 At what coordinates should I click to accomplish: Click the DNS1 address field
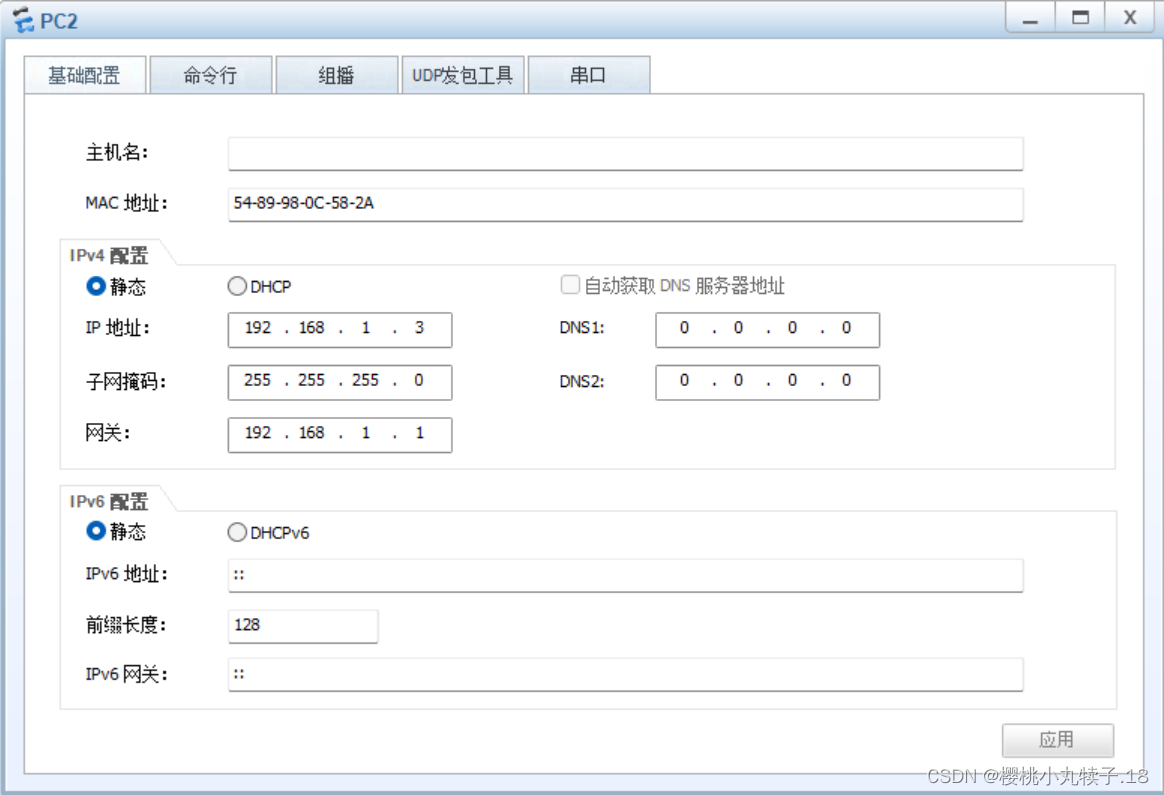click(x=766, y=330)
